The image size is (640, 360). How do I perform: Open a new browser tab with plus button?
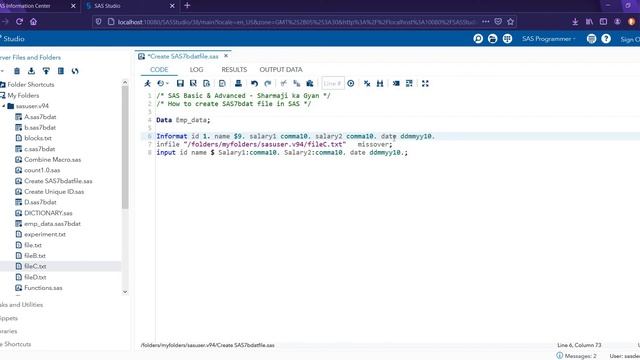[187, 6]
